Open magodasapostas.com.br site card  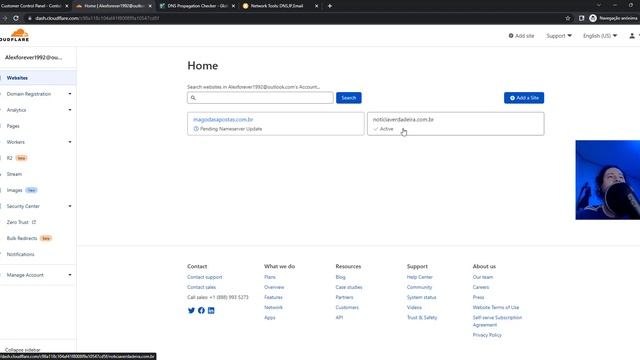click(x=276, y=124)
